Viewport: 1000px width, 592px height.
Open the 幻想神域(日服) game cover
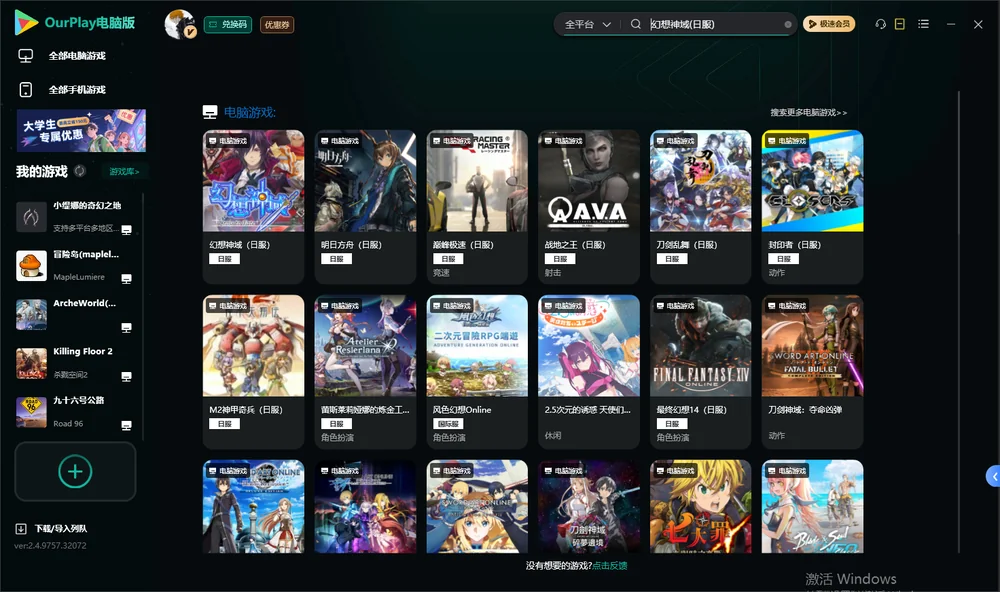pos(253,181)
